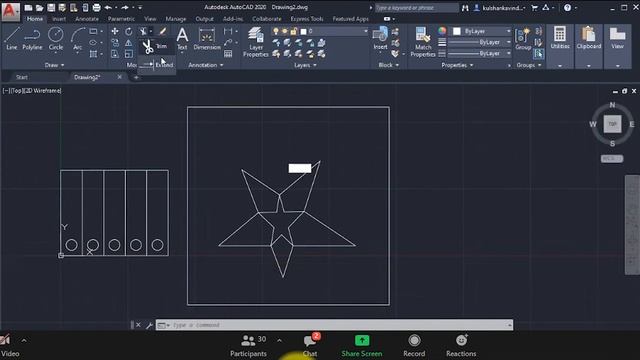Switch to the Parametric ribbon tab
The image size is (640, 360).
[x=121, y=19]
